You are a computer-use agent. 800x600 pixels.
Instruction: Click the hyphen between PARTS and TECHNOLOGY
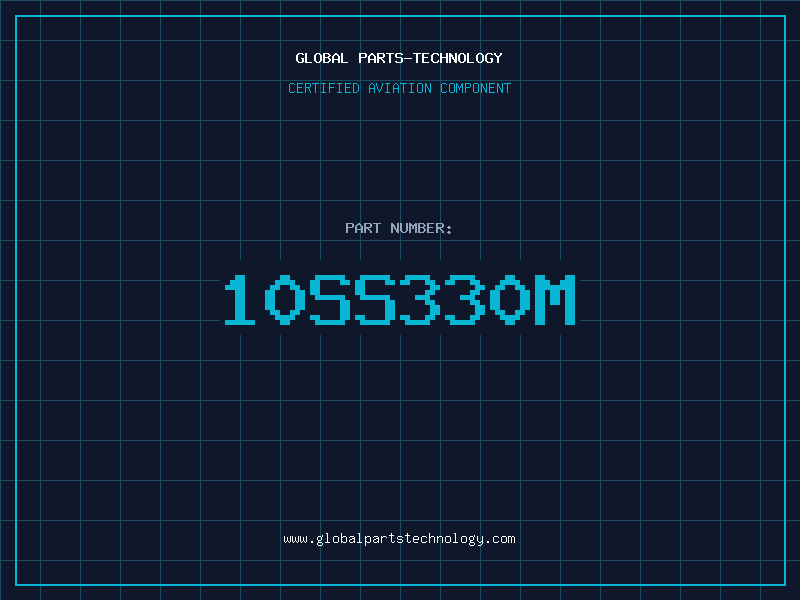(x=408, y=58)
